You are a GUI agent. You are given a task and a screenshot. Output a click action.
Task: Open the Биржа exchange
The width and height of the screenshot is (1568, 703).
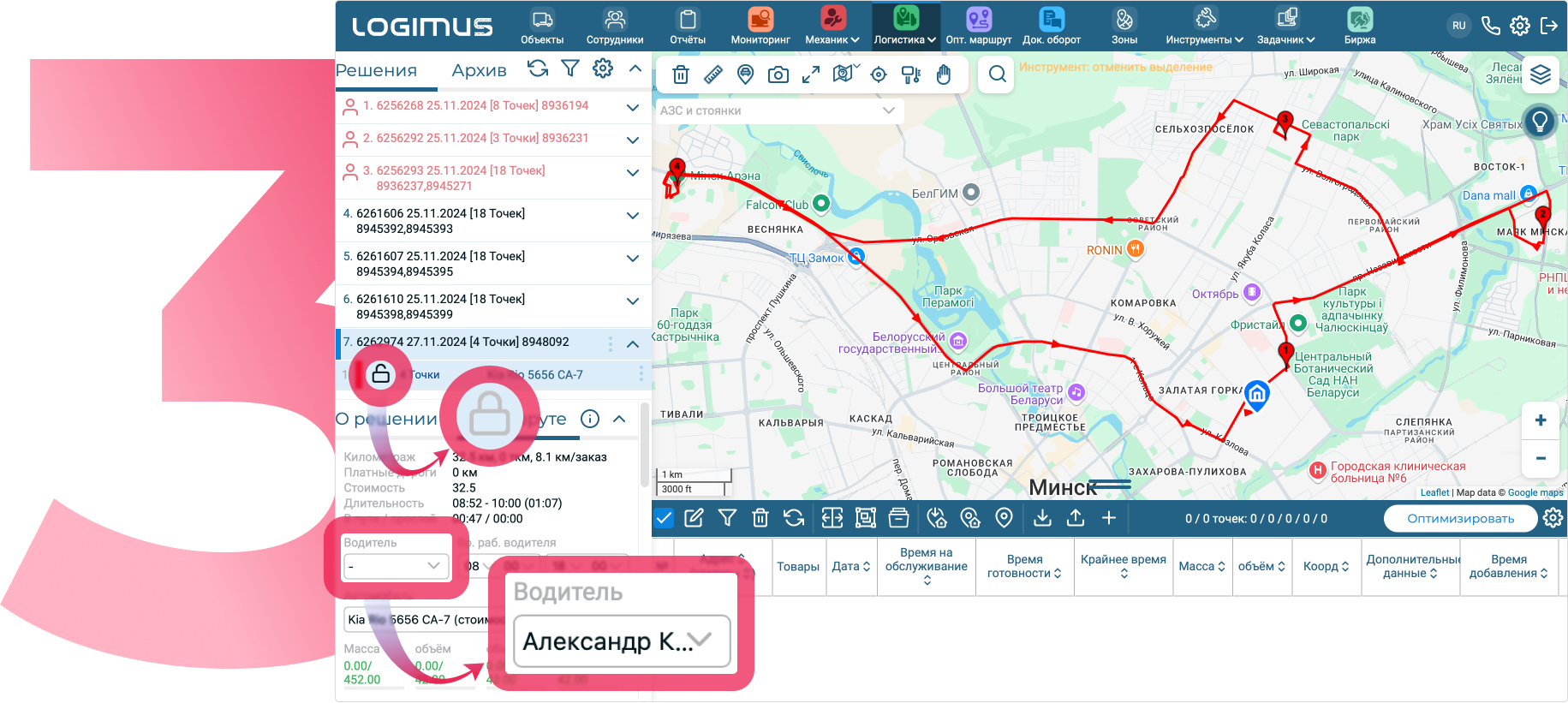(x=1360, y=27)
